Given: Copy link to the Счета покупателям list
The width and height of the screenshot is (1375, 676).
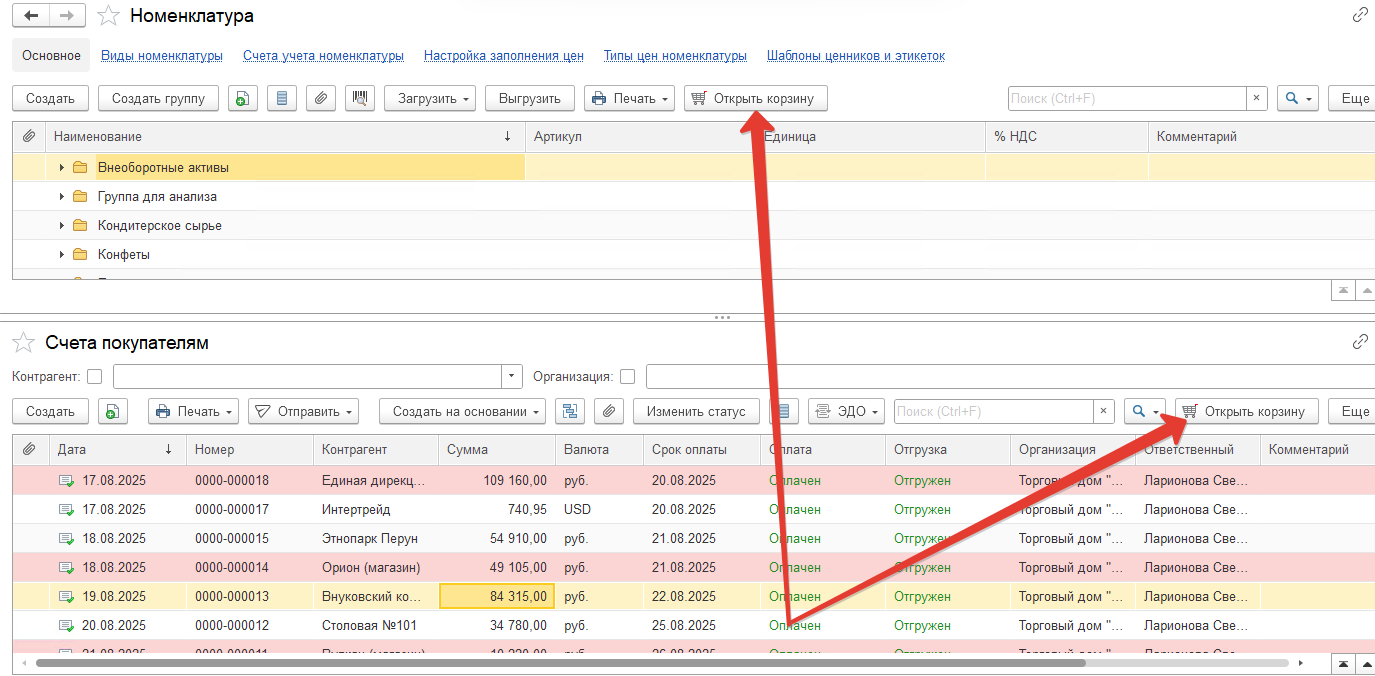Looking at the screenshot, I should click(1360, 342).
